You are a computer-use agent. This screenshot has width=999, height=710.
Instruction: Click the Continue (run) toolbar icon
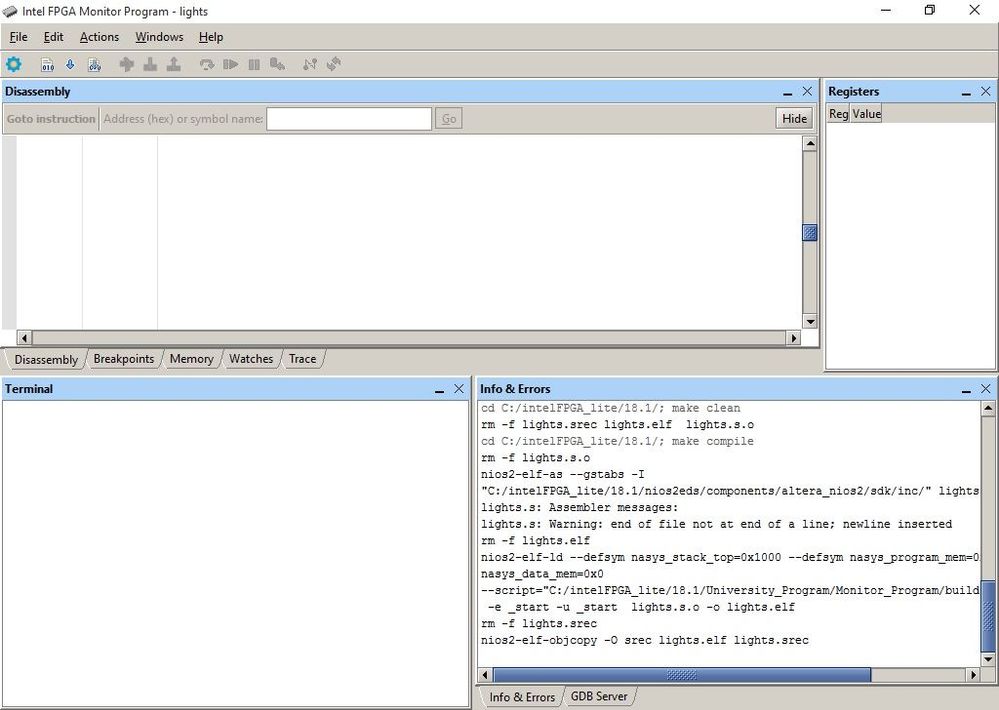230,64
